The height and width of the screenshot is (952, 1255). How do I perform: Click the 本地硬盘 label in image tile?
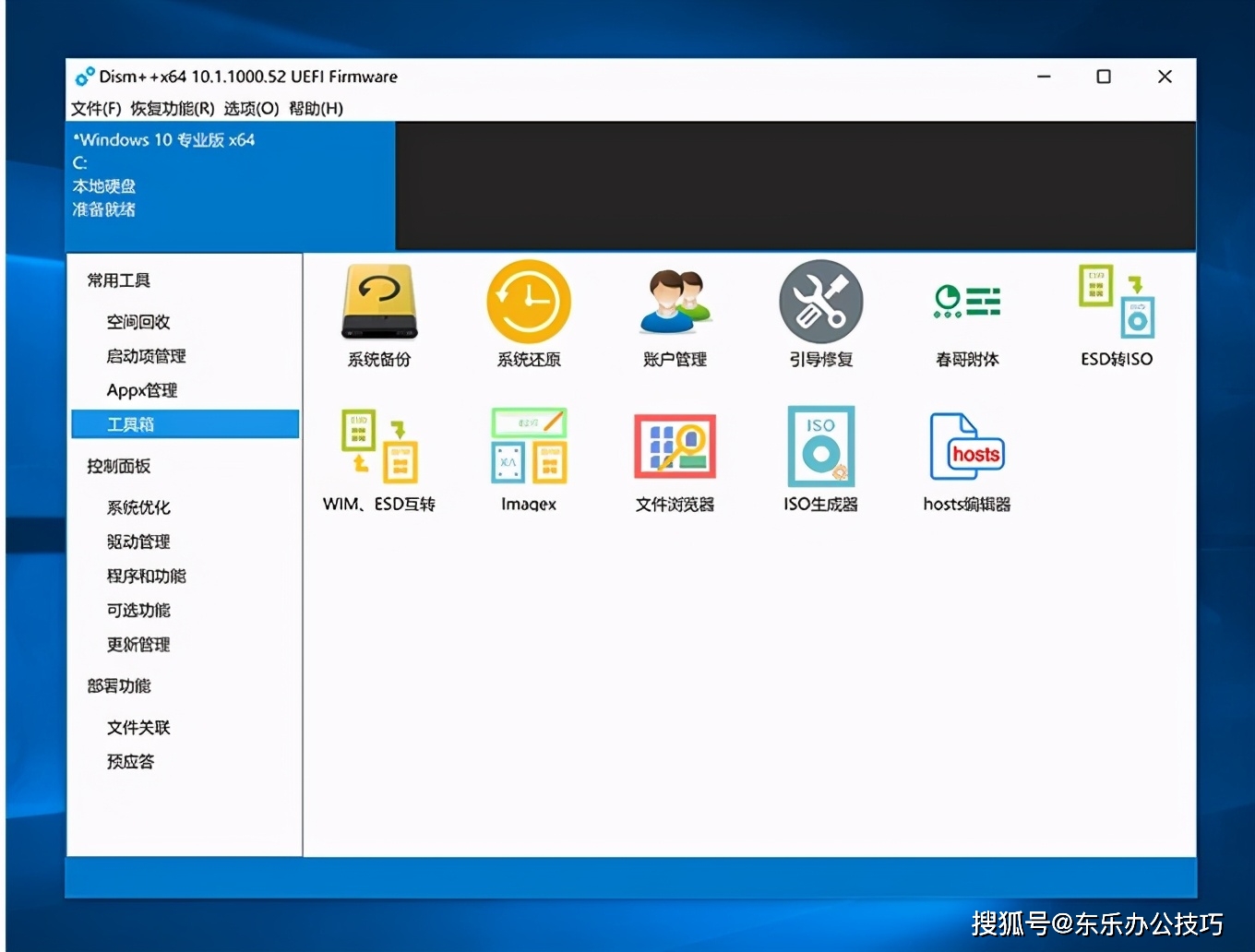click(x=103, y=186)
